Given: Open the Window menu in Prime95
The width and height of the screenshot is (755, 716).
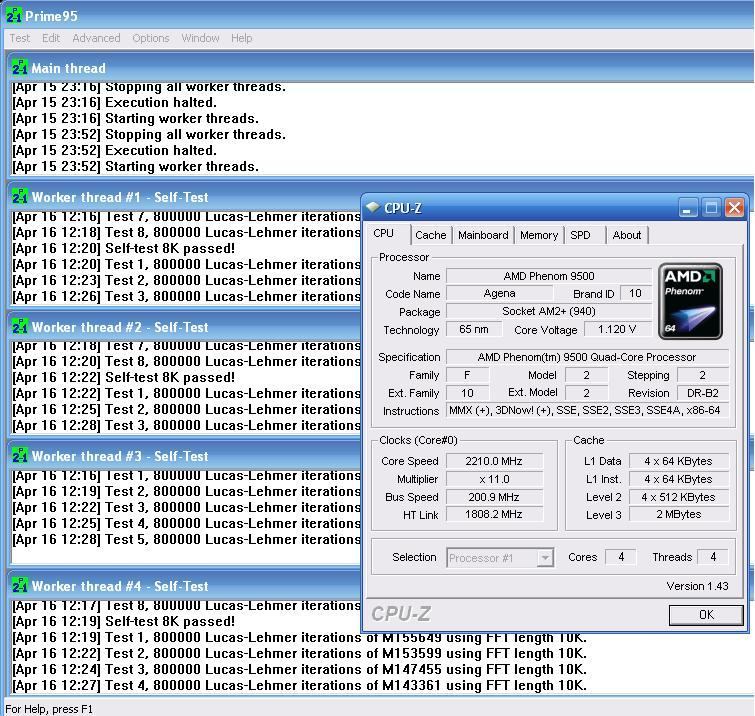Looking at the screenshot, I should coord(200,38).
